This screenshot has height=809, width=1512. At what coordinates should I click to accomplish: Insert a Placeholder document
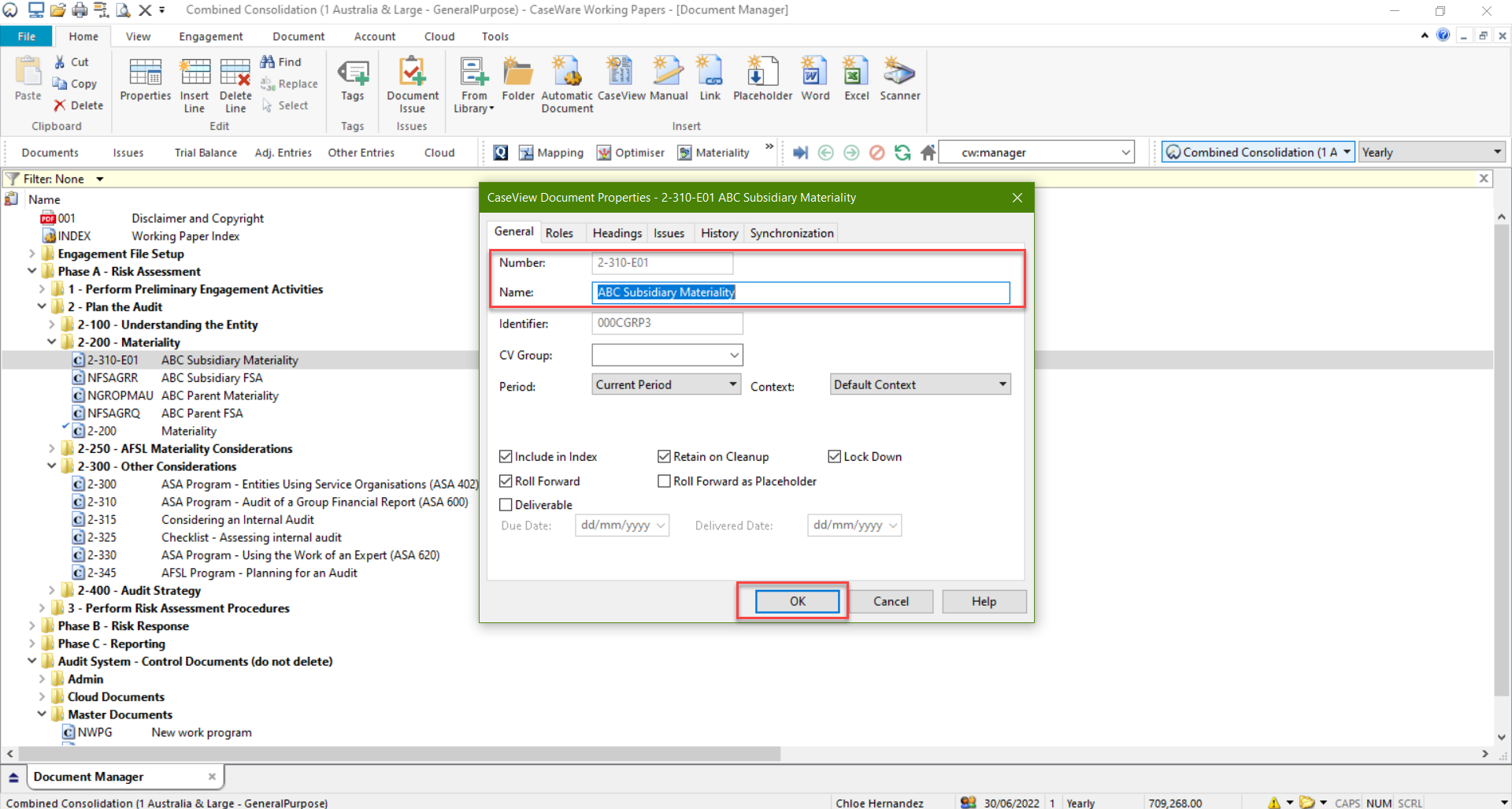(x=762, y=79)
